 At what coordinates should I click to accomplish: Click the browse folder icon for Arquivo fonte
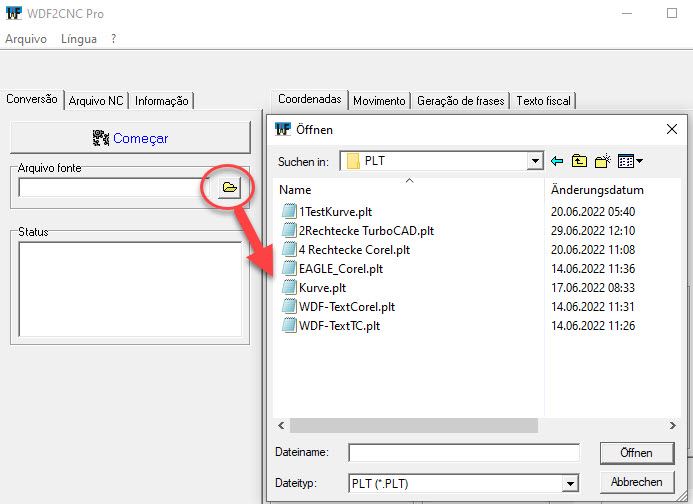pos(229,187)
